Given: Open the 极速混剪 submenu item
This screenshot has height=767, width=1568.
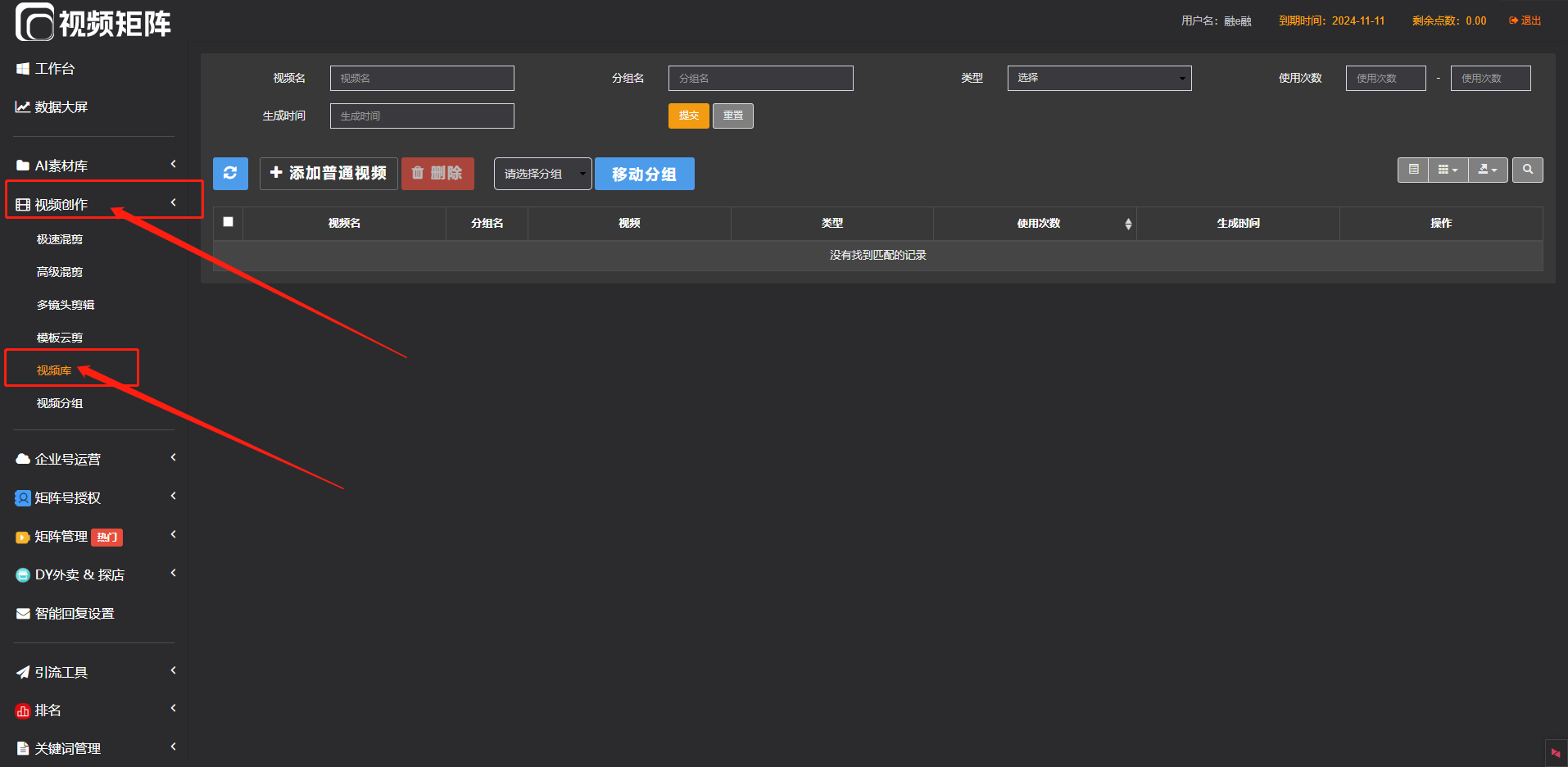Looking at the screenshot, I should 60,239.
